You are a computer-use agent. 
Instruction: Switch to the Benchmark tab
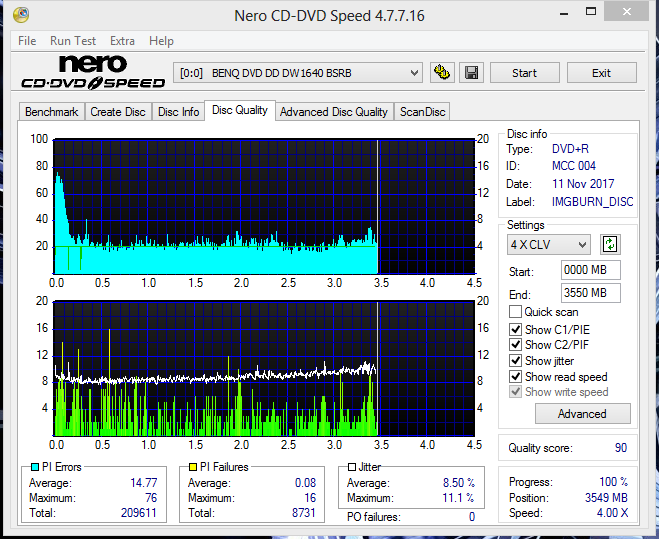pyautogui.click(x=52, y=112)
